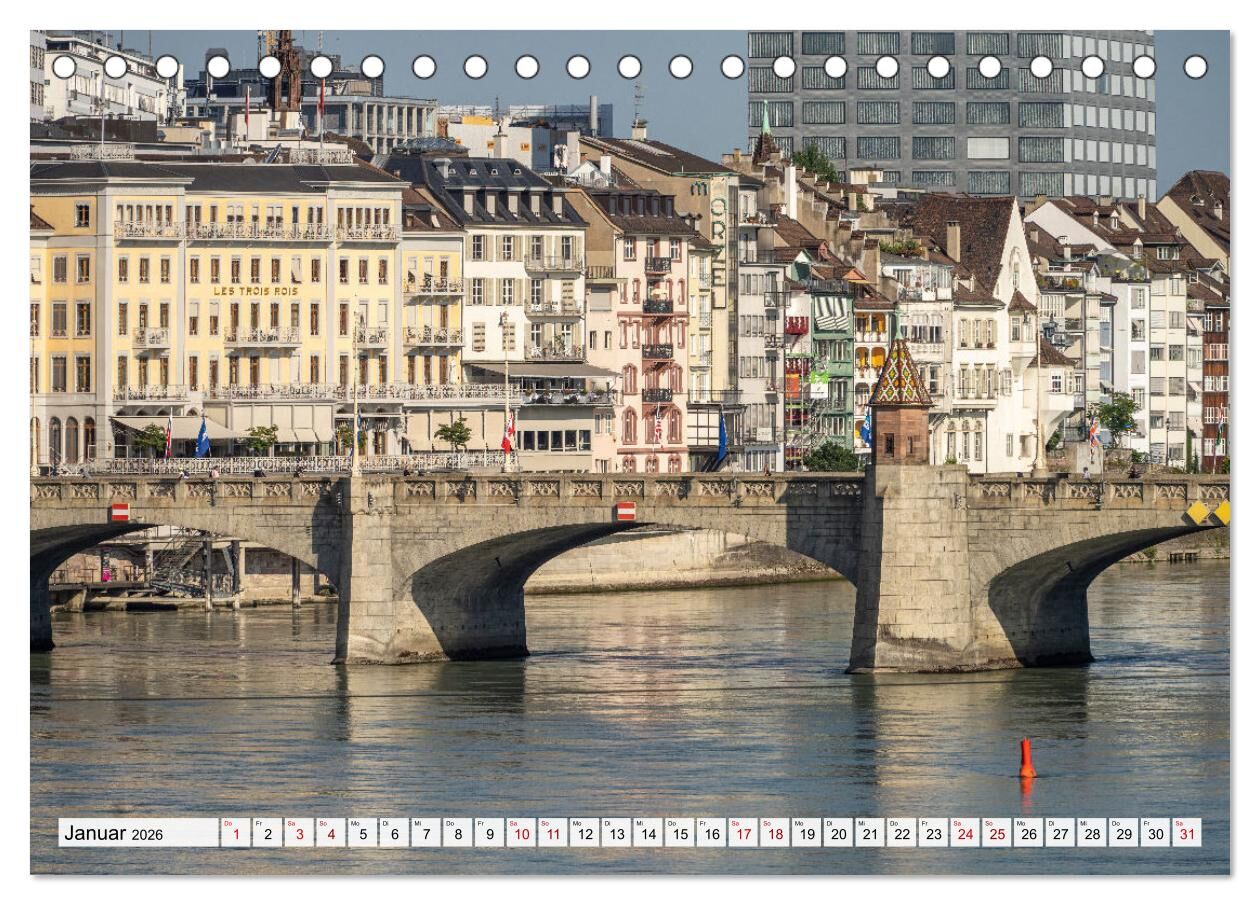The height and width of the screenshot is (905, 1260).
Task: Click the LES TROIS ROIS hotel sign
Action: (x=256, y=291)
